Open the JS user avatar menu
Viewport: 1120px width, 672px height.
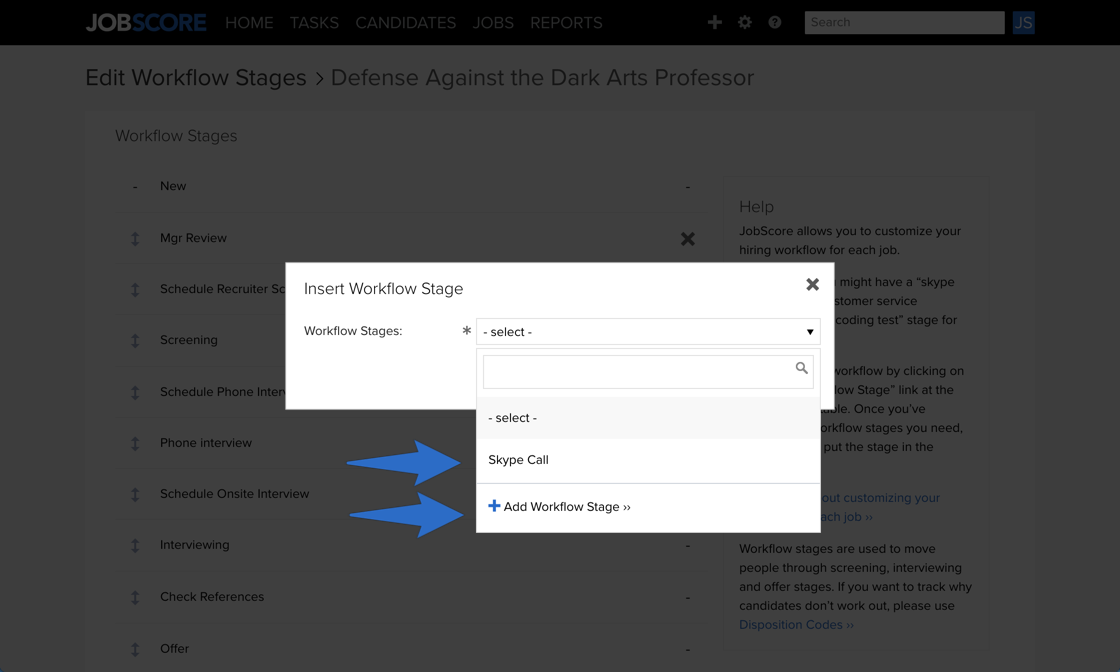[1024, 22]
